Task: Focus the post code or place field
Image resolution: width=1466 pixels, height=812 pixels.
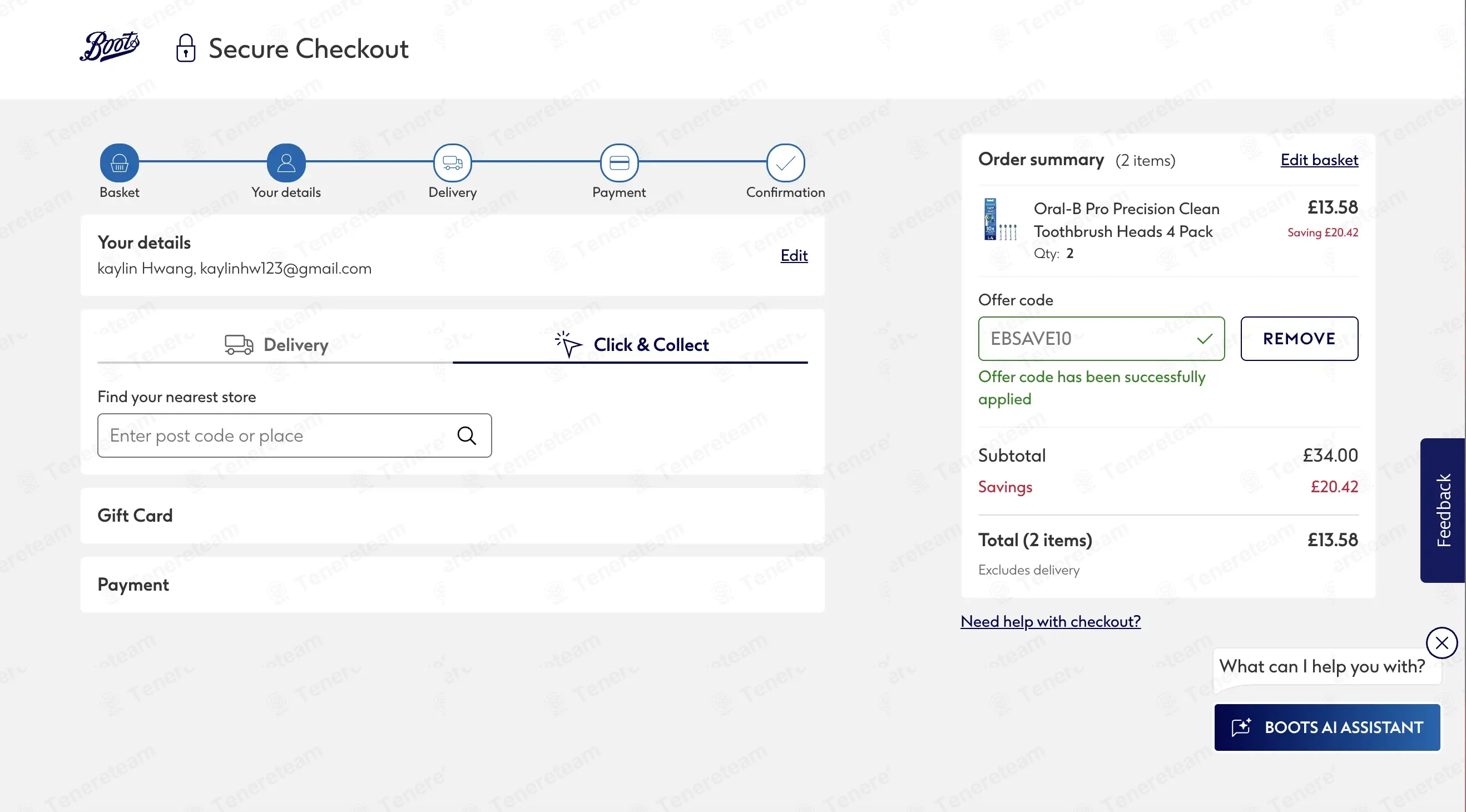Action: (295, 435)
